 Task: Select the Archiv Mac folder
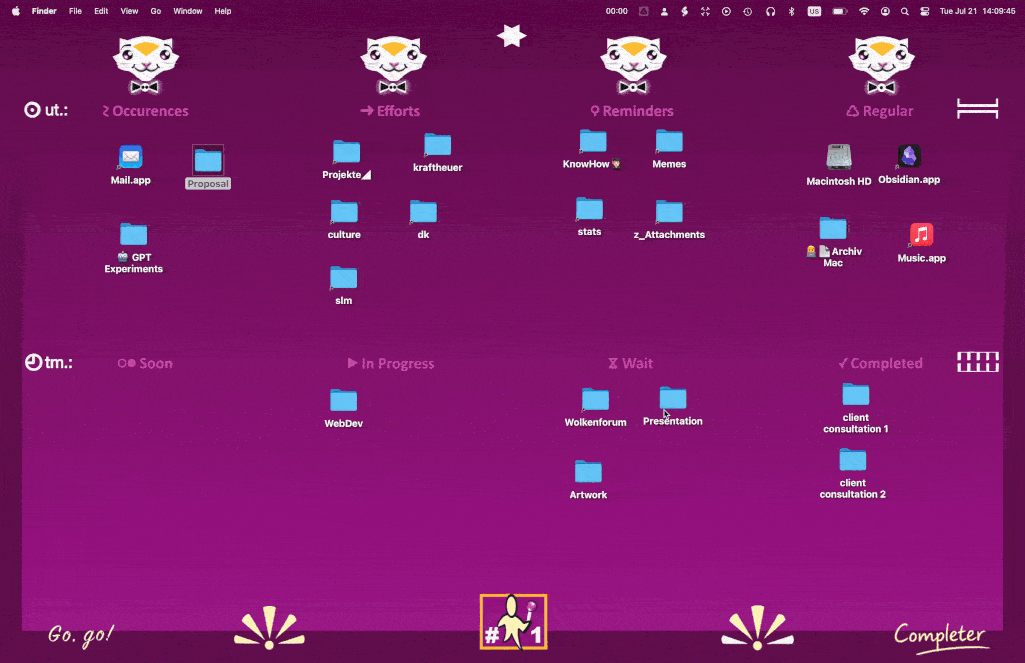(833, 229)
